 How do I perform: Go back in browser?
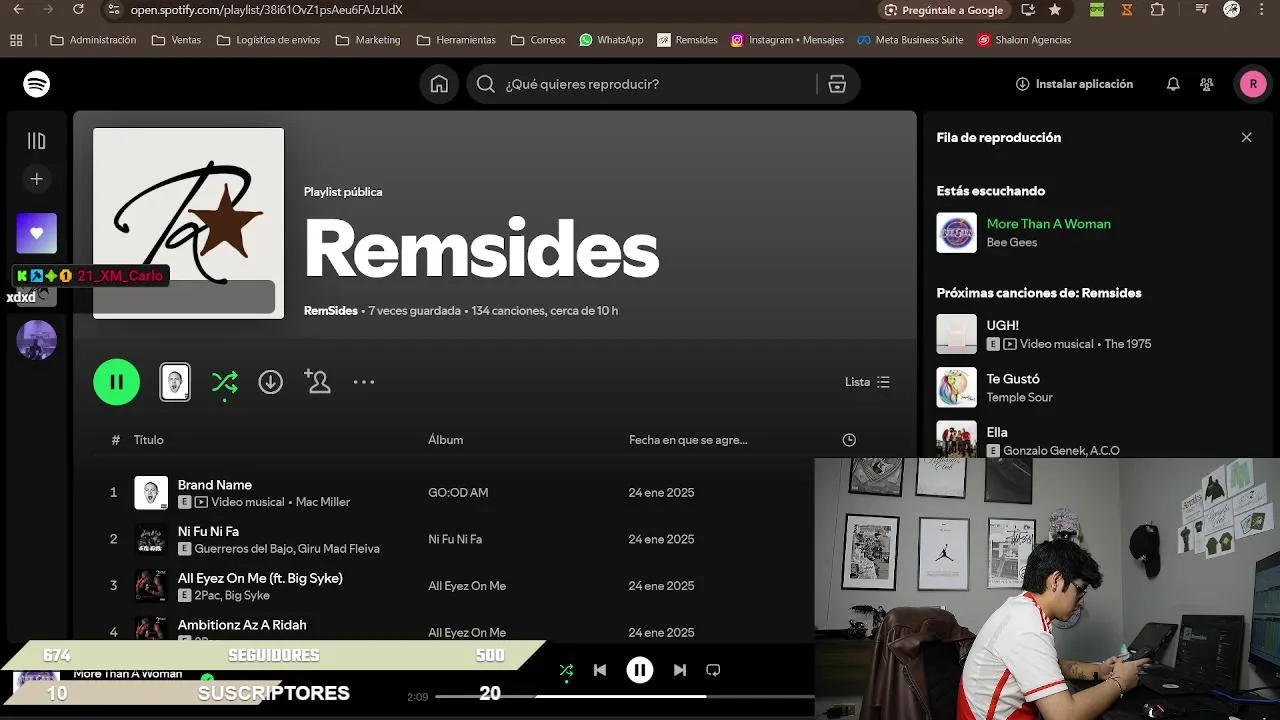(18, 10)
